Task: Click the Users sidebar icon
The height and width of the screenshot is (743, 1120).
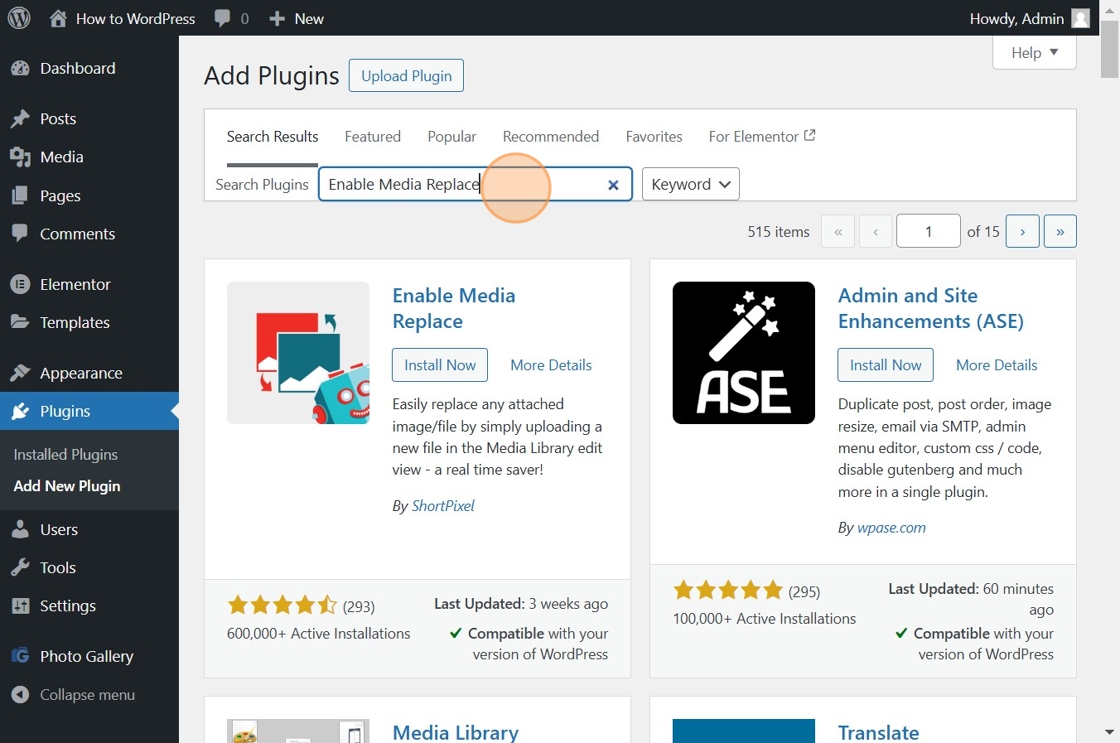Action: 20,529
